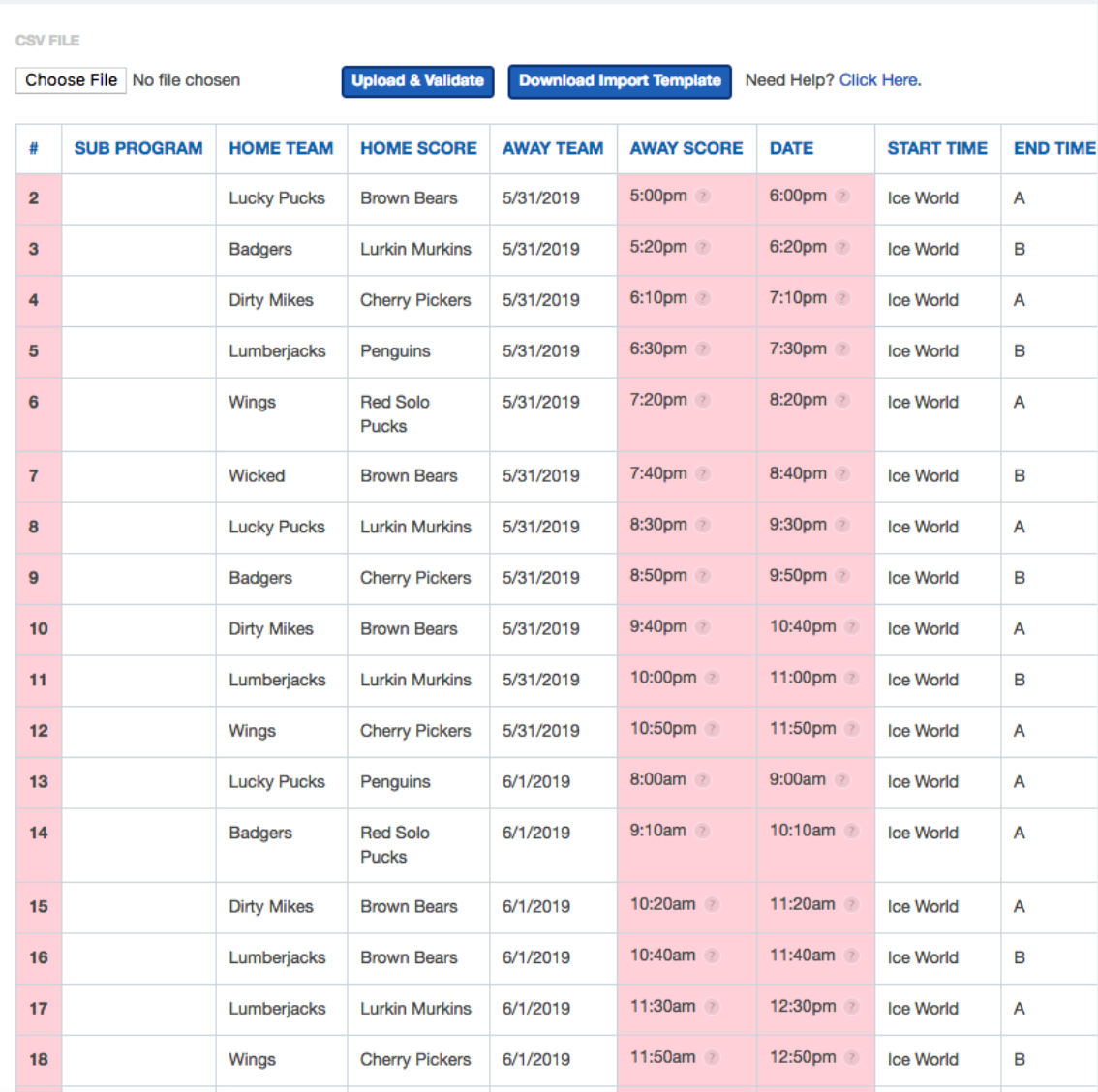Image resolution: width=1098 pixels, height=1092 pixels.
Task: Open the Click Here help link
Action: pyautogui.click(x=880, y=80)
